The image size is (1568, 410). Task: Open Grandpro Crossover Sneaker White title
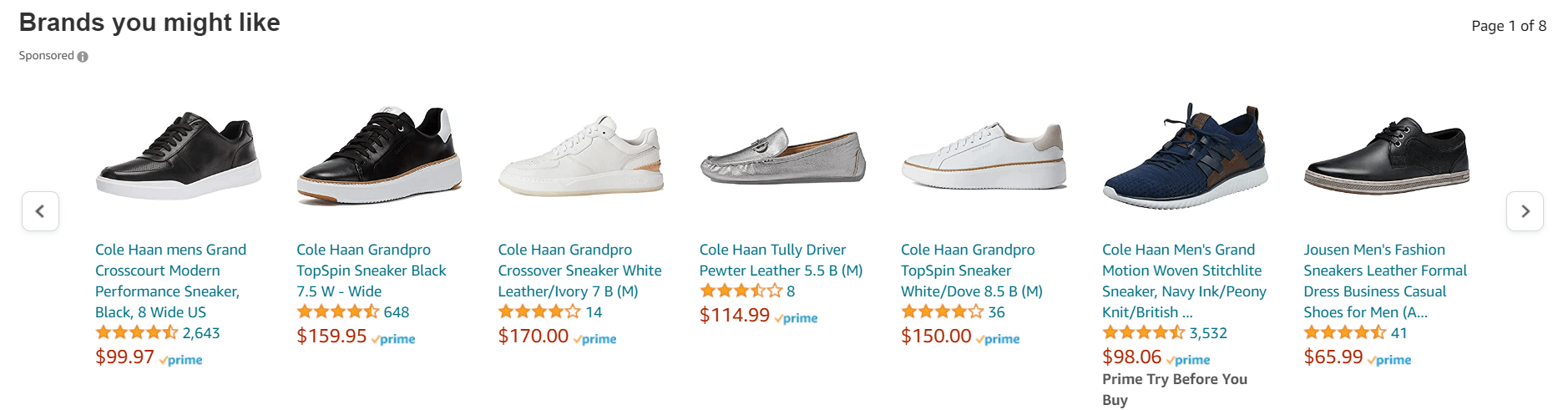coord(579,271)
